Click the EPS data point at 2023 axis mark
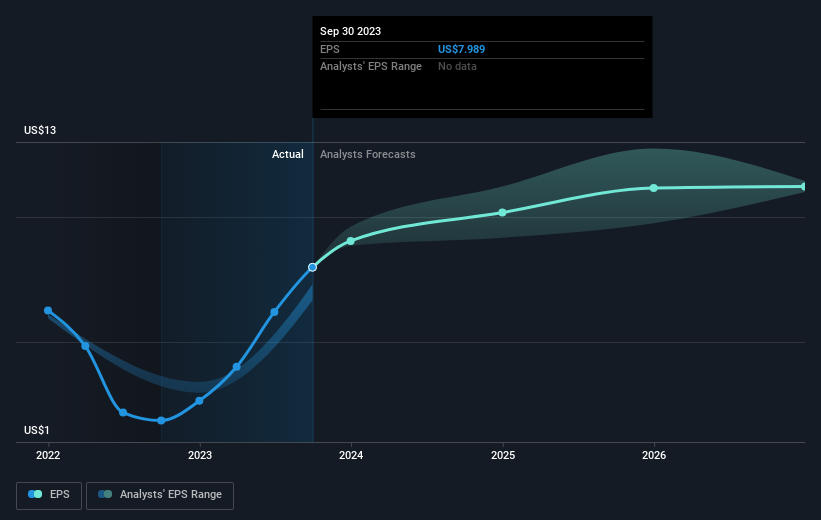This screenshot has width=821, height=520. [199, 401]
